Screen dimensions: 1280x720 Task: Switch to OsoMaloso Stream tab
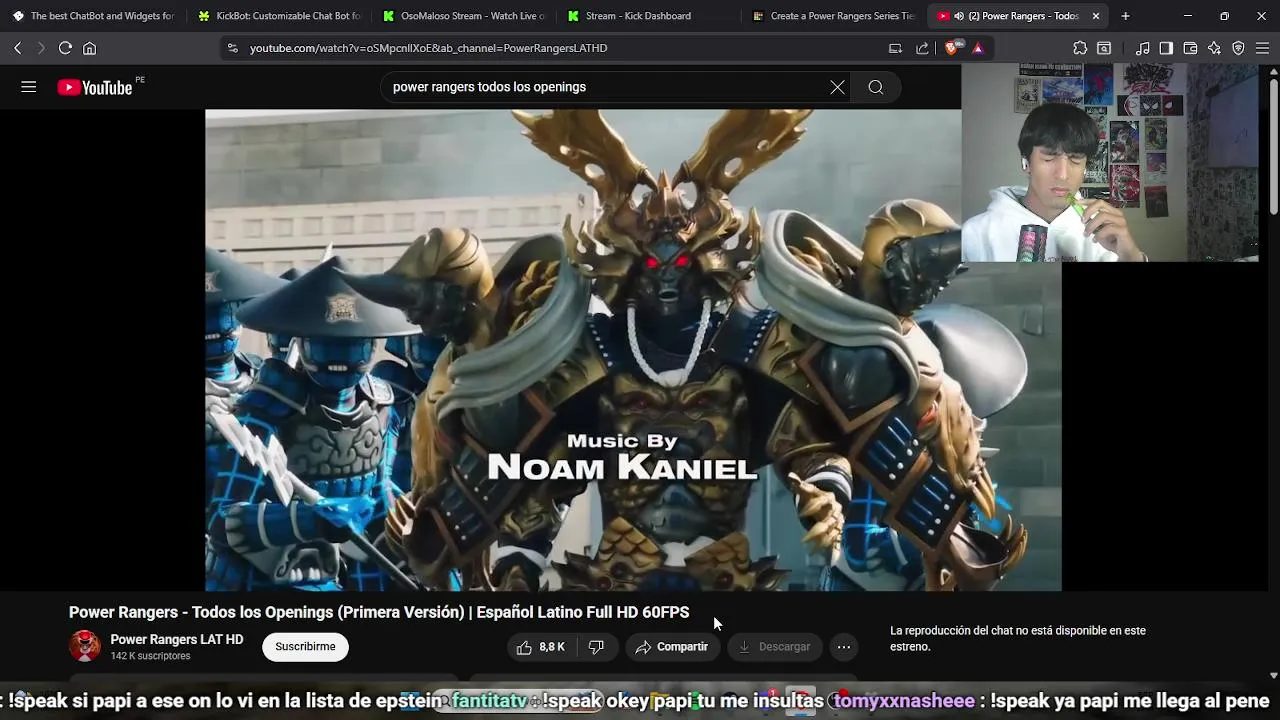[x=464, y=16]
